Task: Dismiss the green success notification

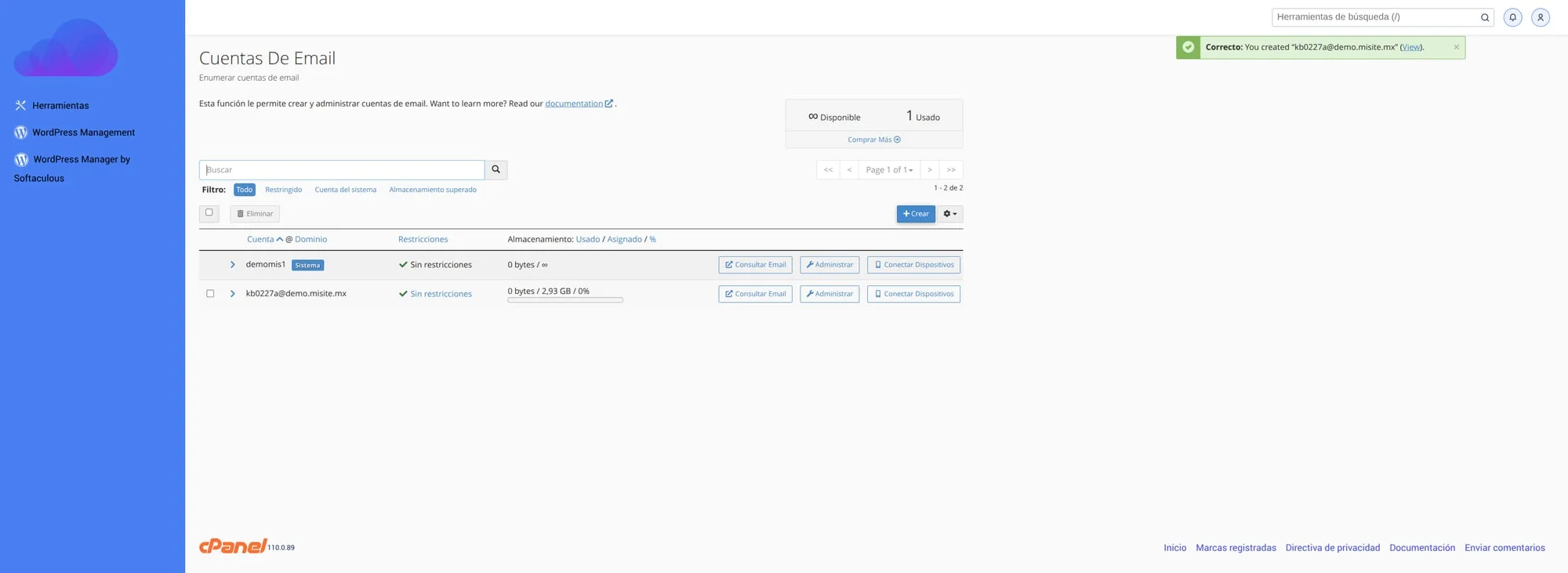Action: [x=1456, y=47]
